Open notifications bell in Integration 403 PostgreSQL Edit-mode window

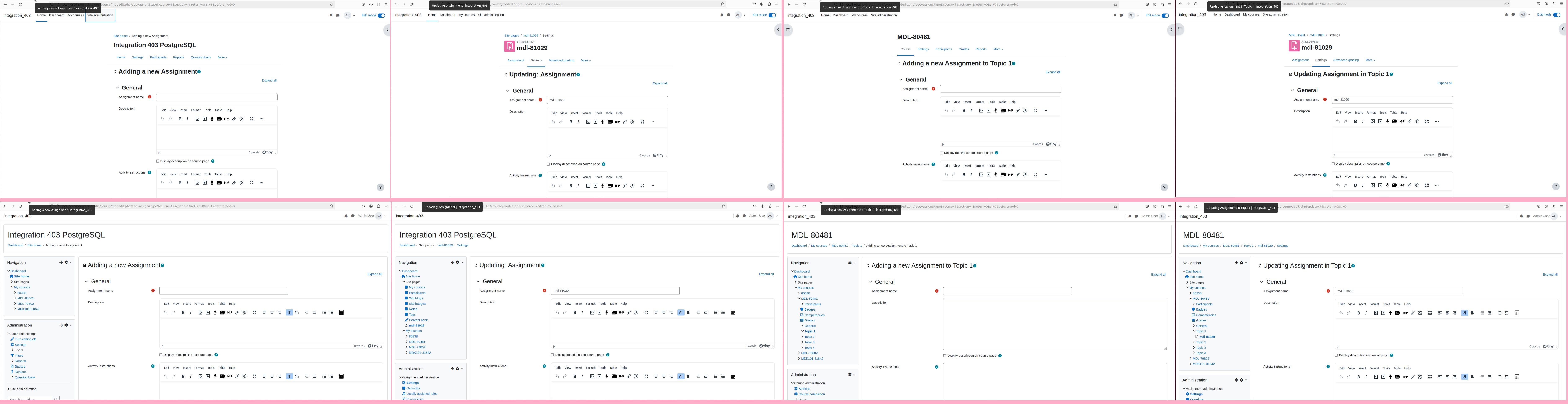[331, 15]
